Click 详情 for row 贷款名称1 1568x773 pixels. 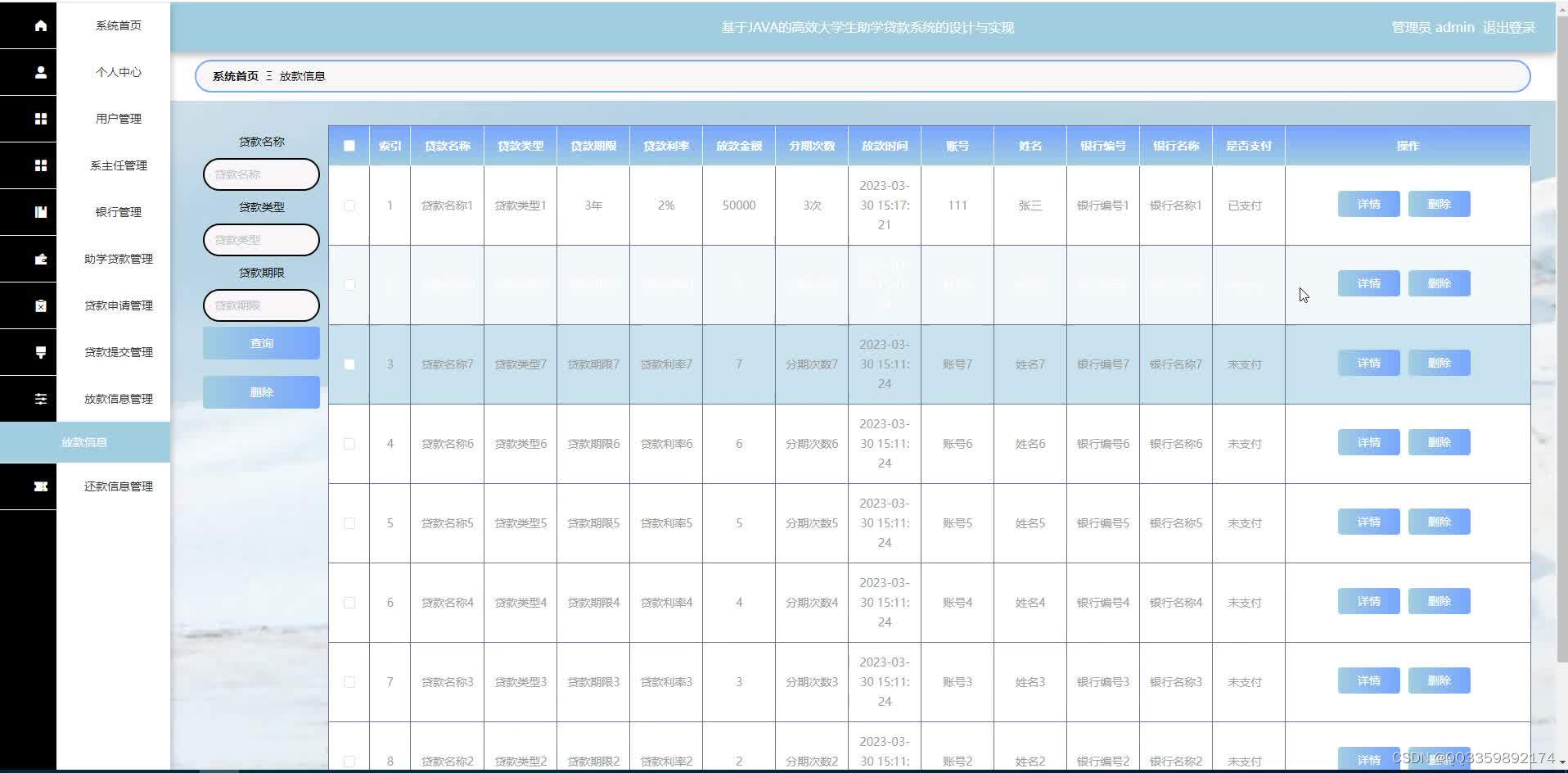tap(1368, 204)
